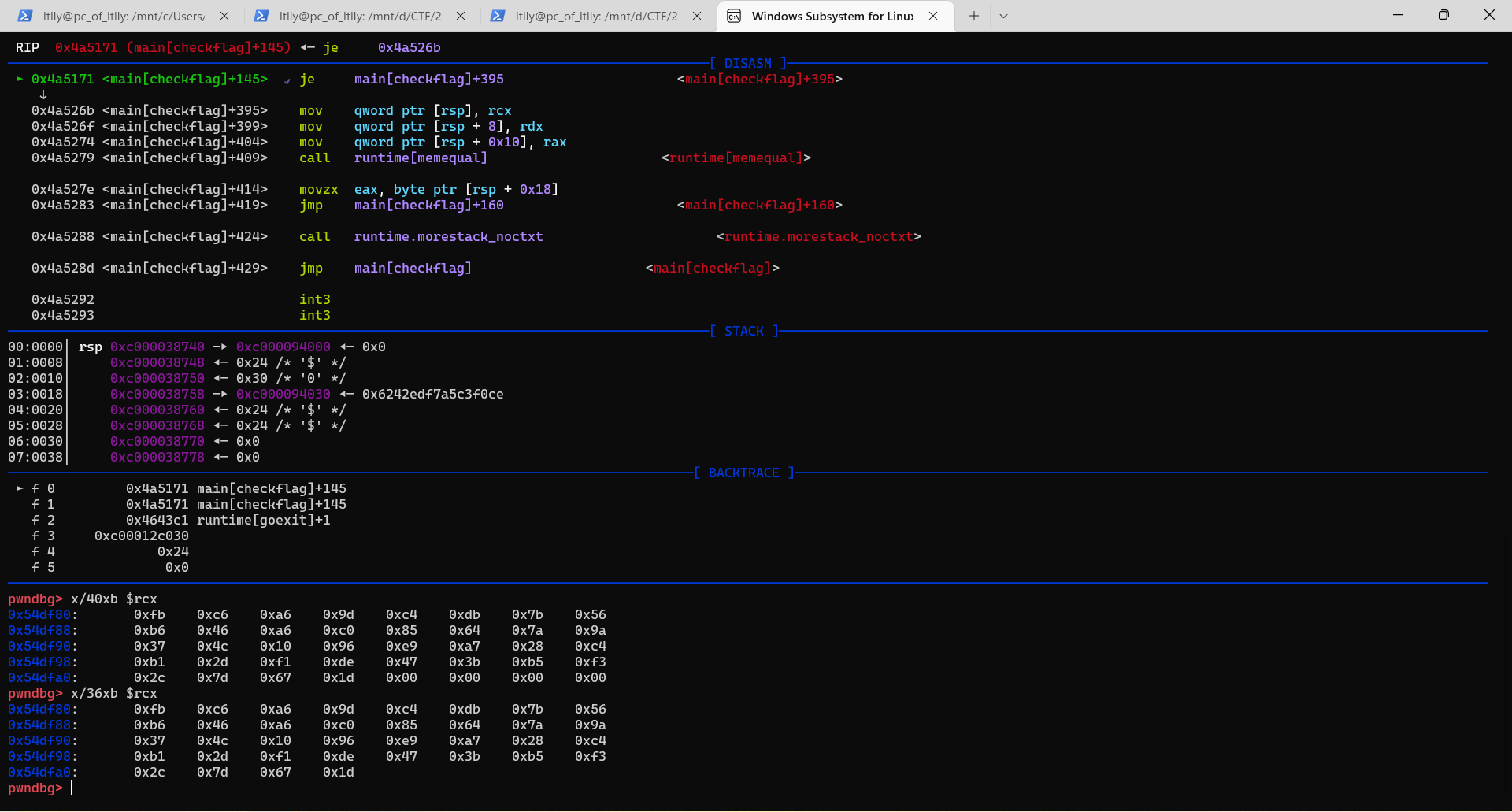Image resolution: width=1512 pixels, height=812 pixels.
Task: Click the x/40xb $rcx command text
Action: 114,599
